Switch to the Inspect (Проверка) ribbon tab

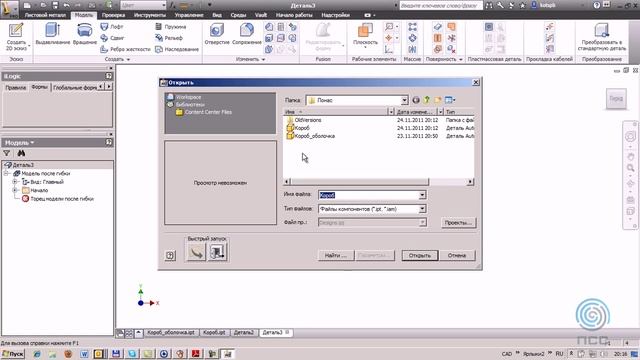click(x=113, y=15)
